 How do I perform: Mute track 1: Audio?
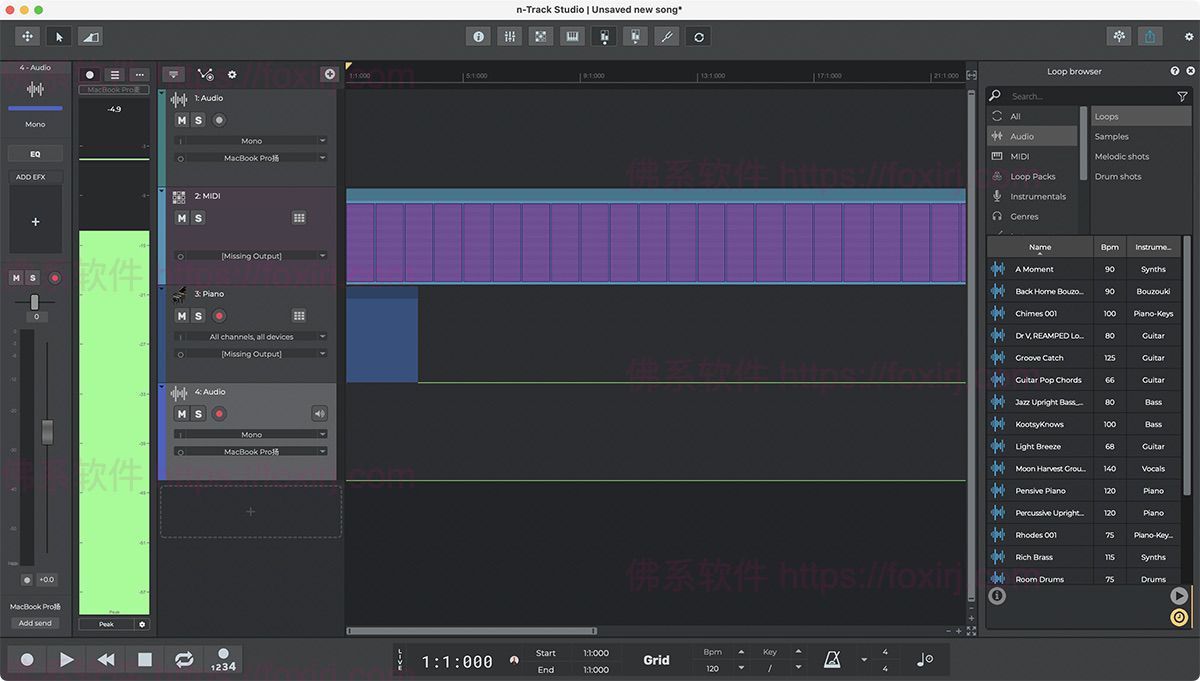click(183, 119)
